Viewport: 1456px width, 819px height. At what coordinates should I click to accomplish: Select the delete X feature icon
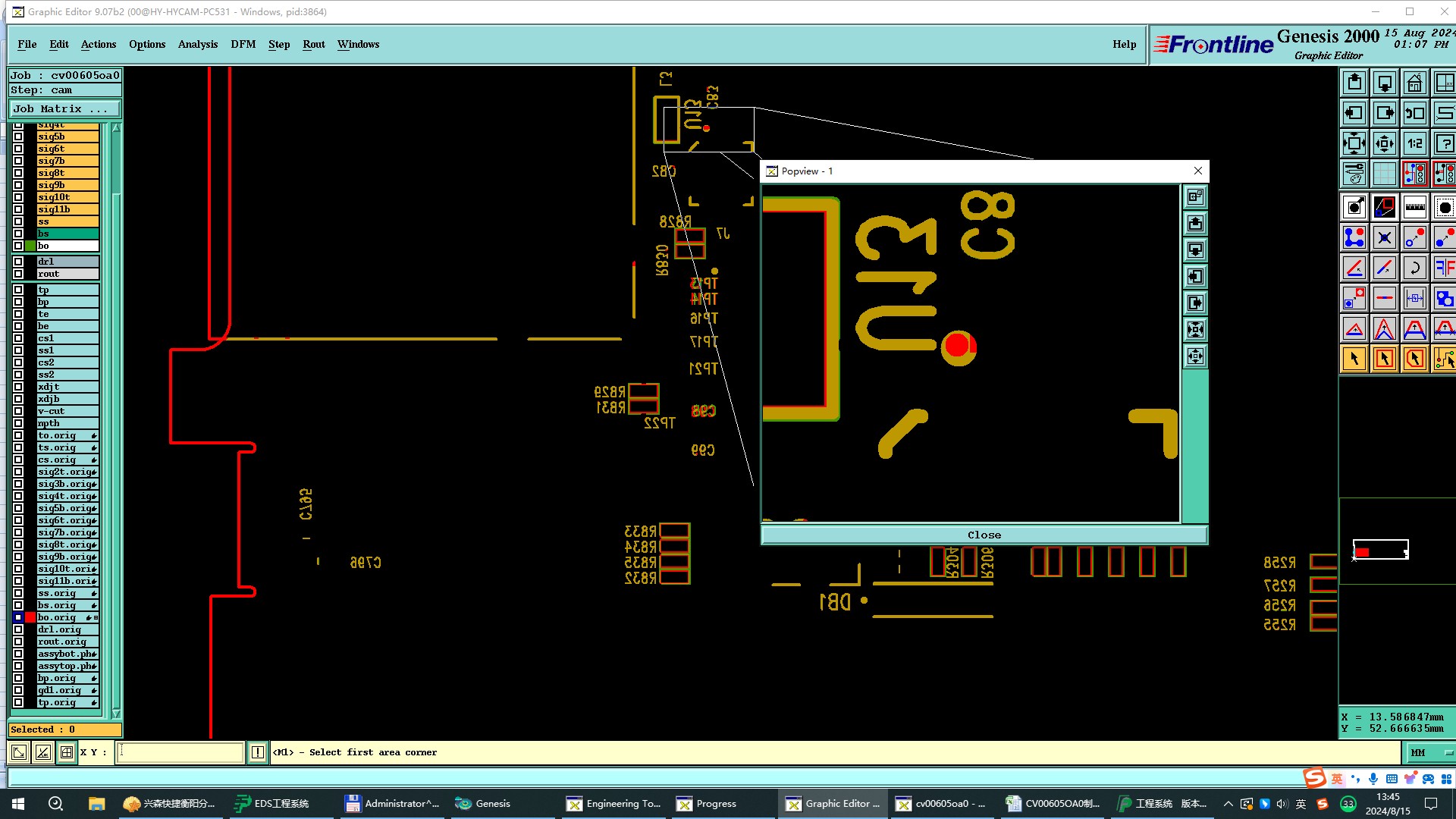(1384, 237)
